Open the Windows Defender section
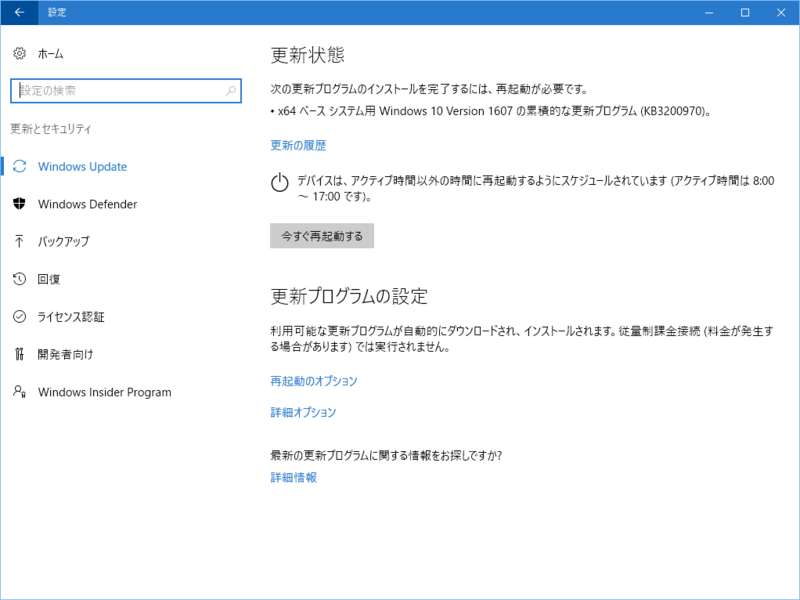Image resolution: width=800 pixels, height=600 pixels. tap(87, 204)
